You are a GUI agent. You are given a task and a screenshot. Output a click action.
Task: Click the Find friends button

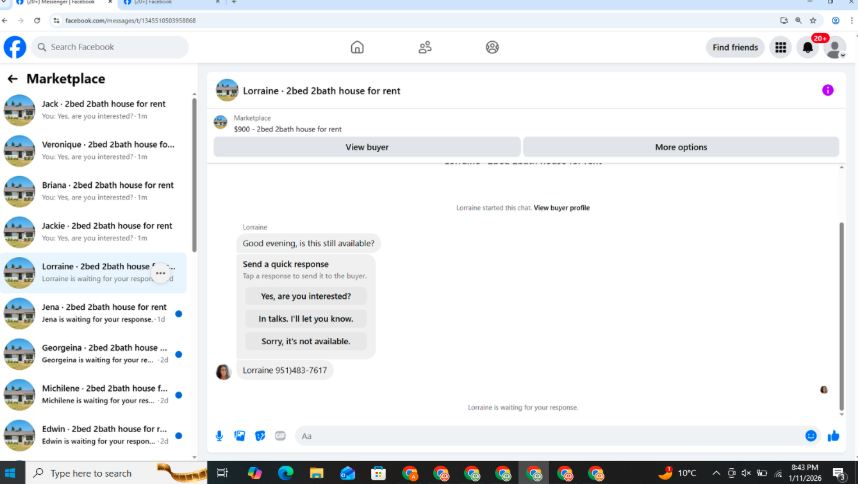(735, 47)
